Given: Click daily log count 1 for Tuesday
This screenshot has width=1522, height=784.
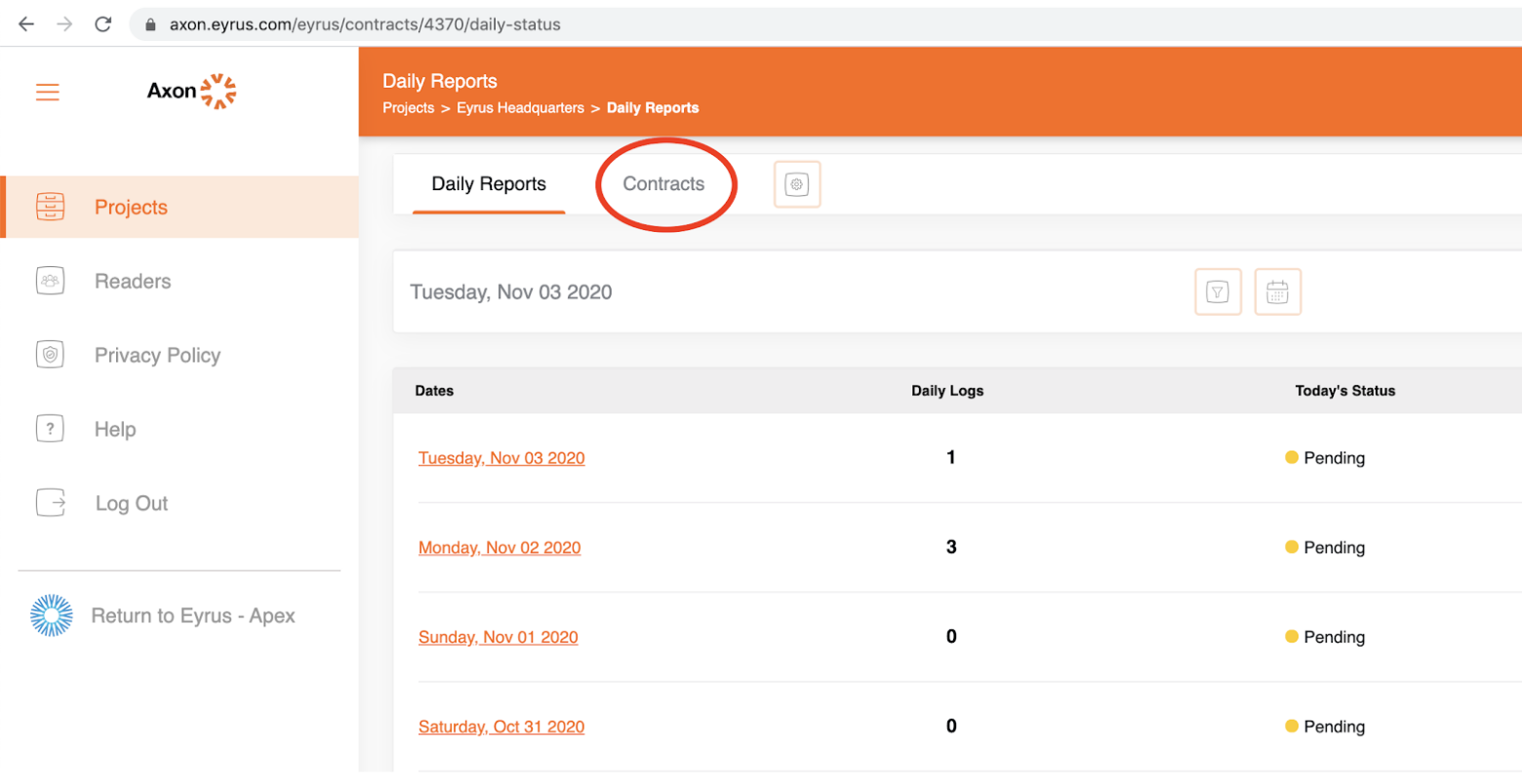Looking at the screenshot, I should tap(951, 457).
